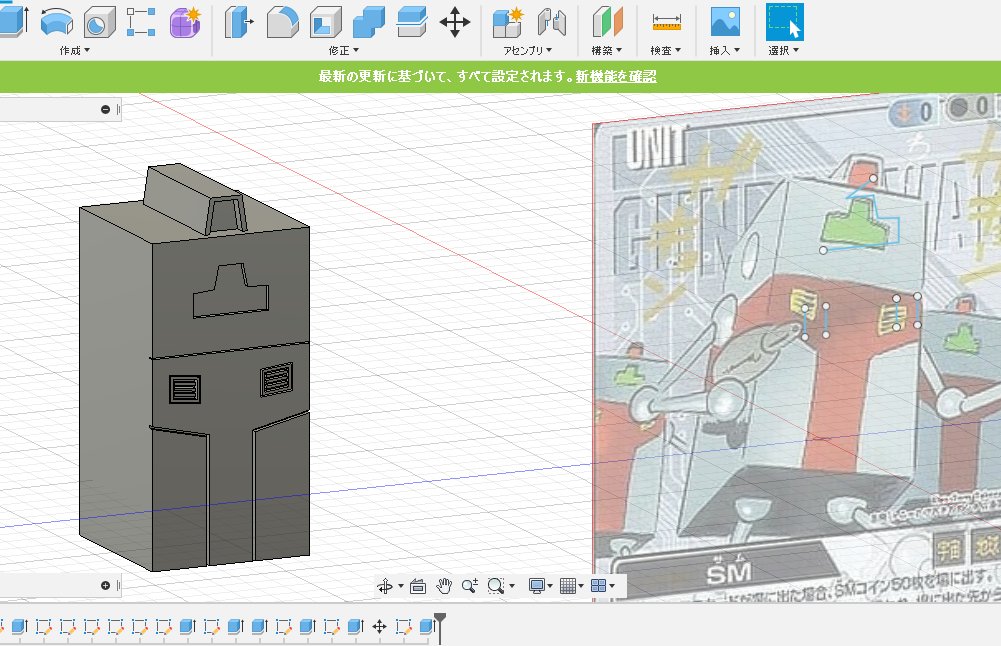Select the green sketch profile on the canvas
The height and width of the screenshot is (646, 1001).
click(855, 223)
